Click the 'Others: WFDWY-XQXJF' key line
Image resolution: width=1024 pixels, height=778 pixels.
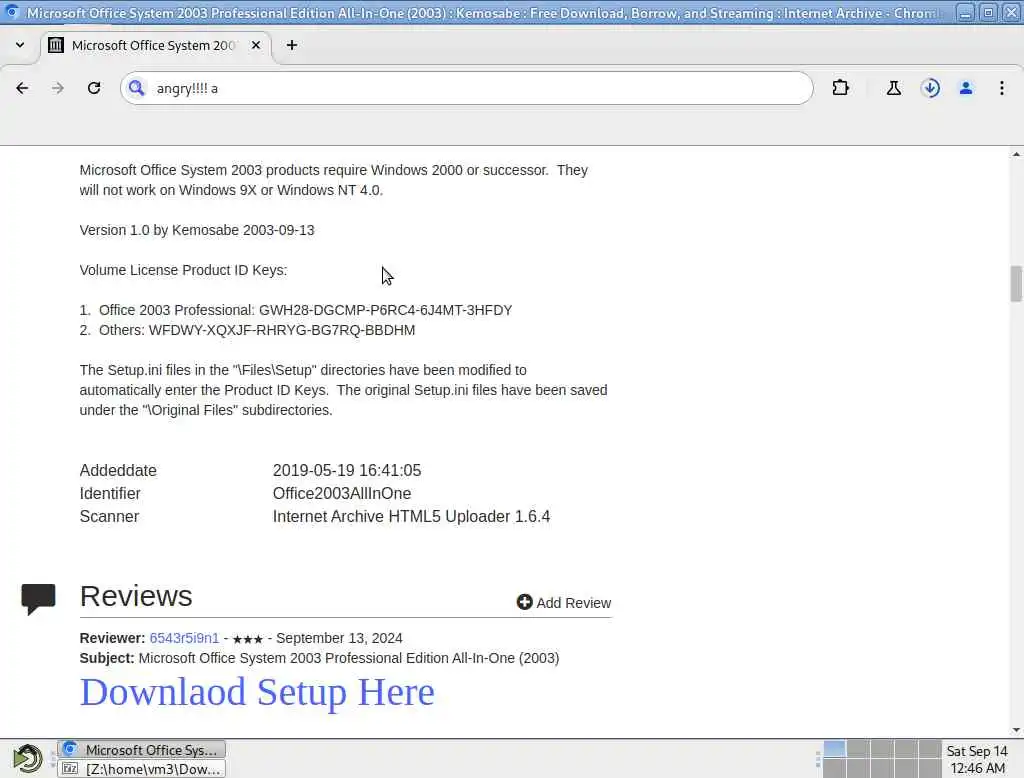[x=248, y=330]
